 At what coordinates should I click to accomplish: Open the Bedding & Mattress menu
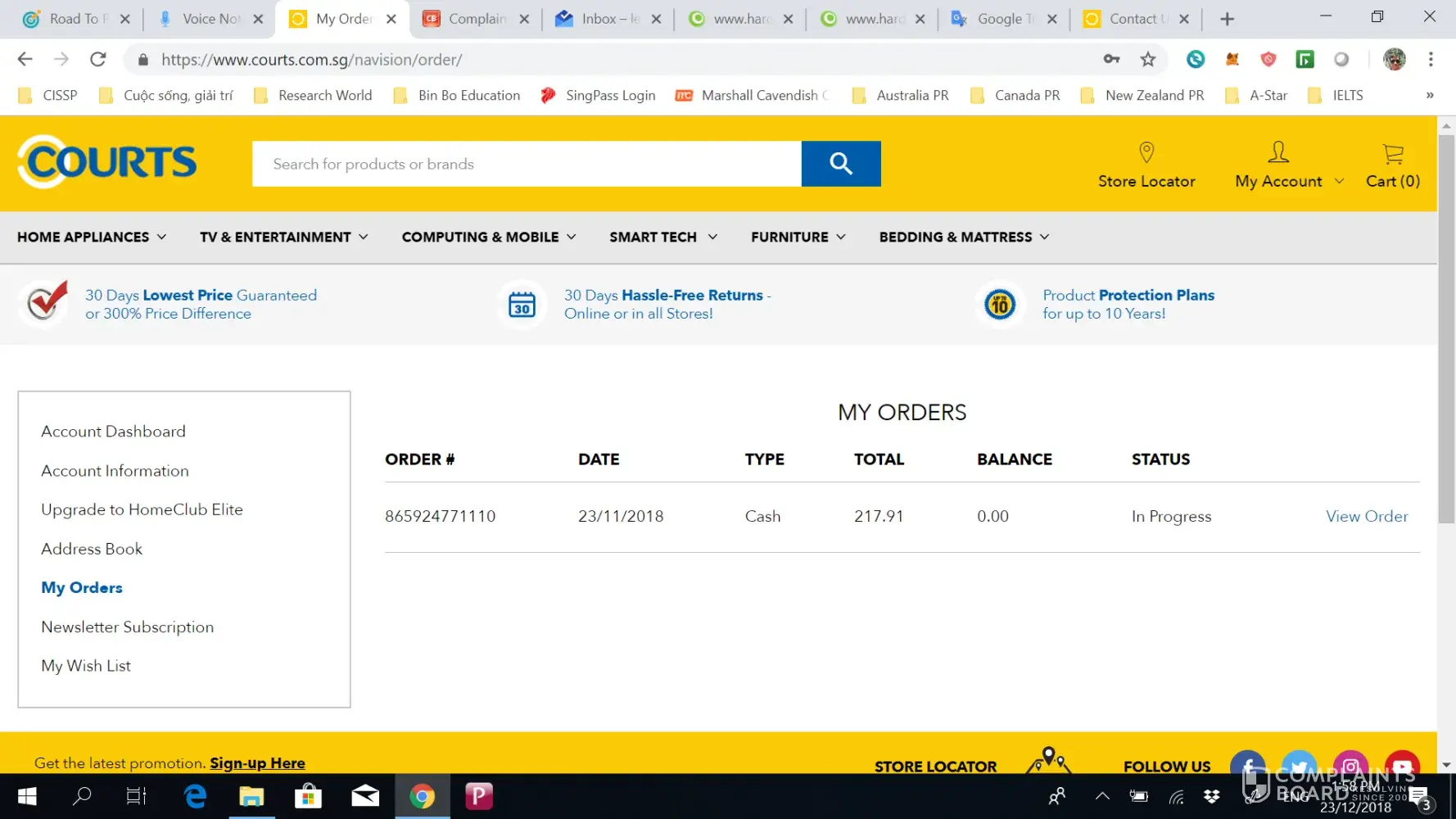pos(964,237)
